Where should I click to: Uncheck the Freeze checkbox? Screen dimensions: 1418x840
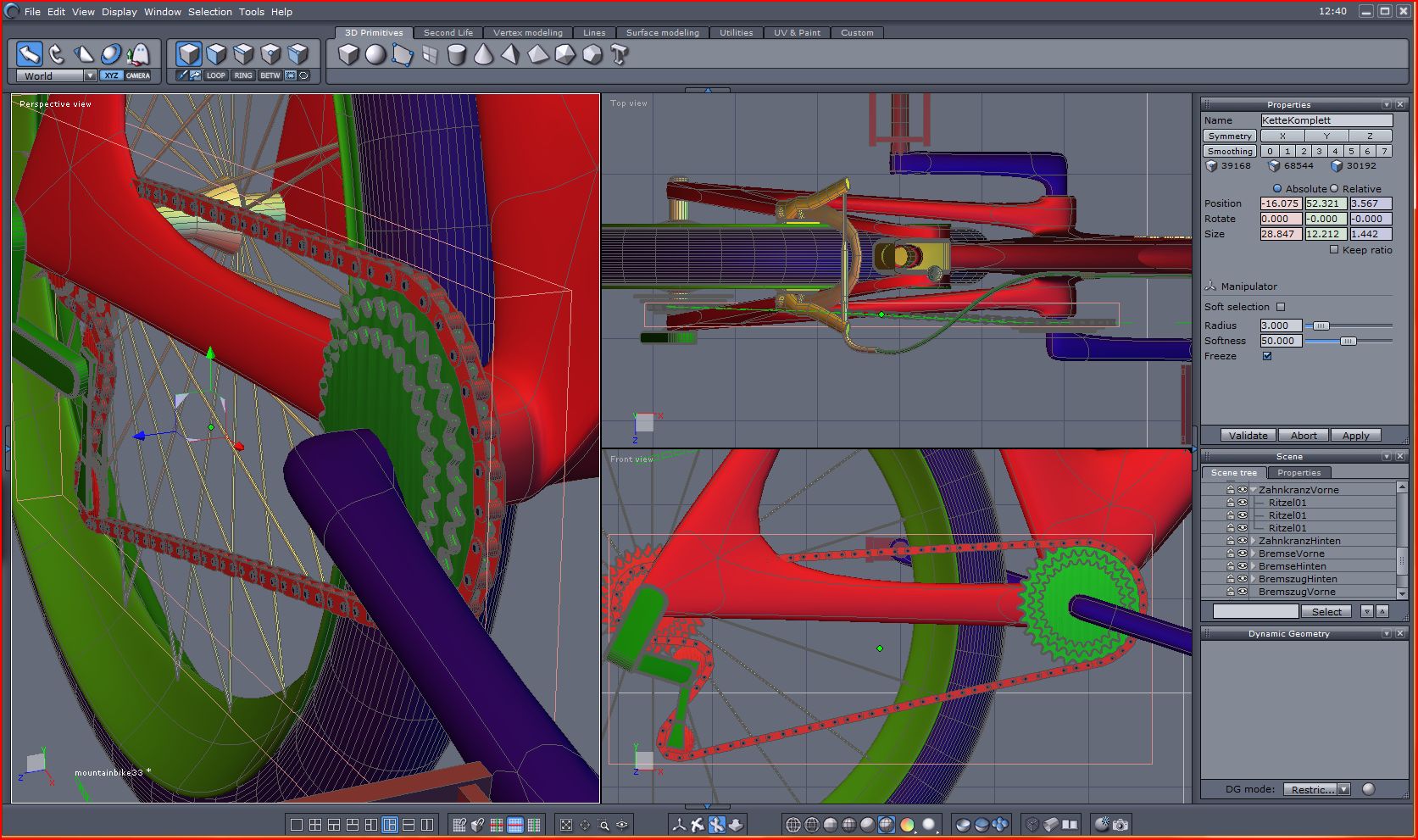tap(1267, 356)
